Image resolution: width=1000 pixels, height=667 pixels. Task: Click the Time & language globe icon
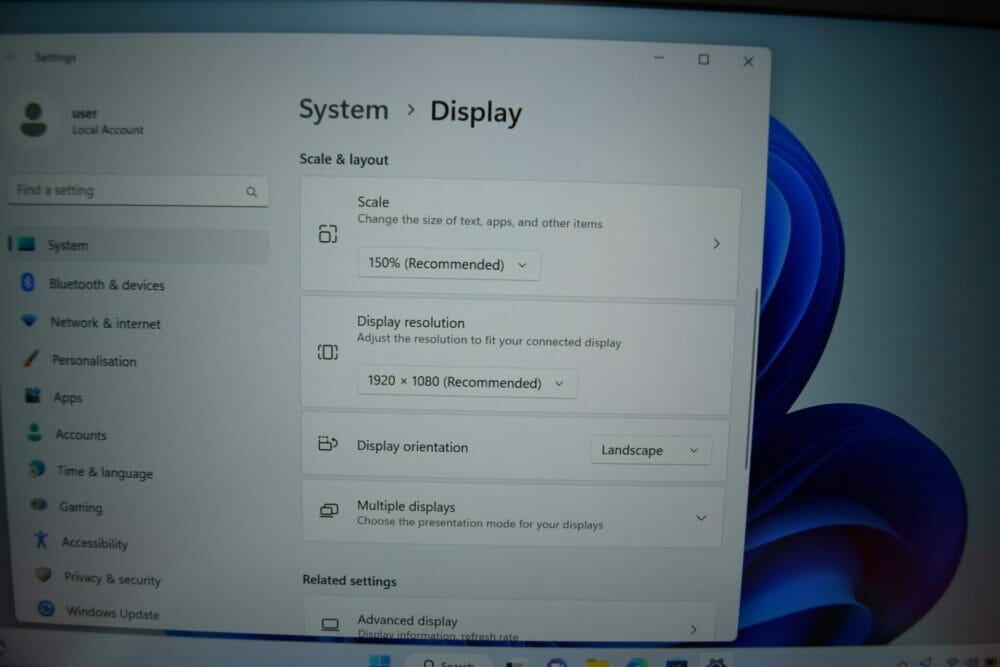[x=38, y=469]
